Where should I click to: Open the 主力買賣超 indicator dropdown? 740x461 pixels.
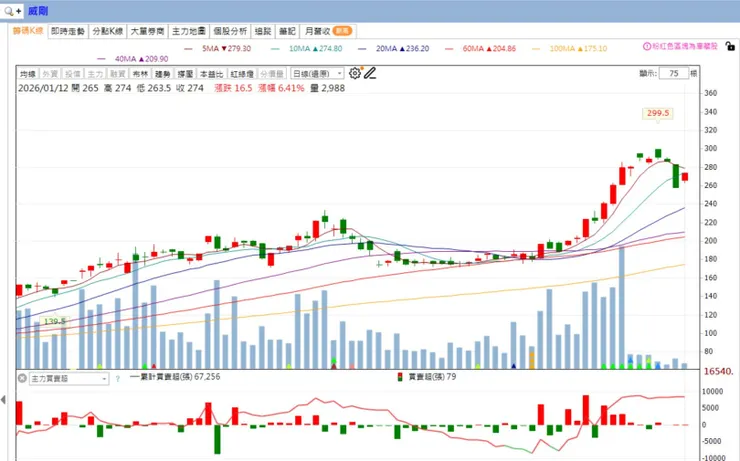pyautogui.click(x=69, y=378)
